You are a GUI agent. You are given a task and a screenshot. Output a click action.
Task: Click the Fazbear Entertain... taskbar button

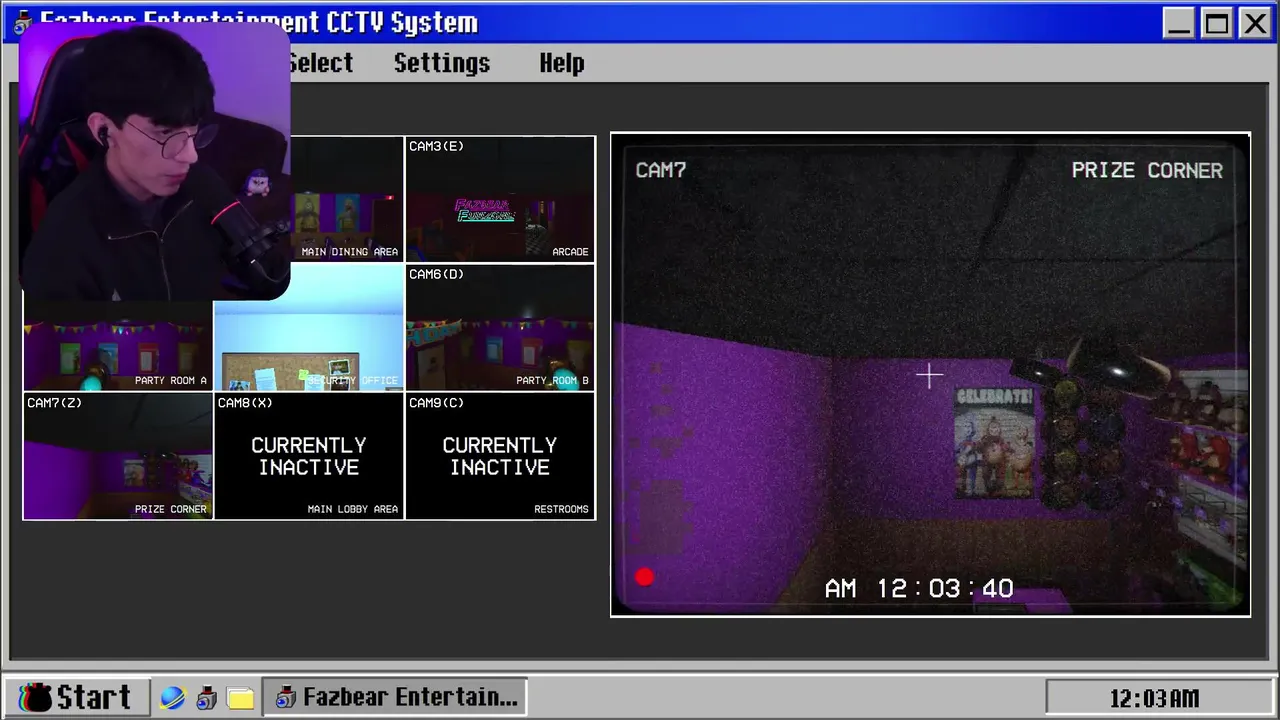coord(395,697)
